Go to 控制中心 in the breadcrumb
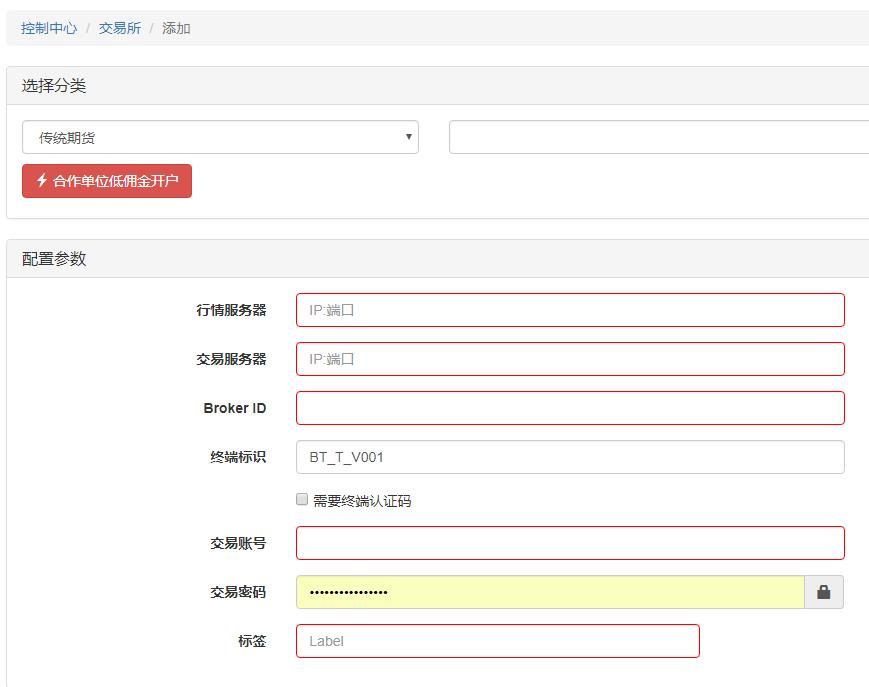This screenshot has height=687, width=869. (x=49, y=28)
